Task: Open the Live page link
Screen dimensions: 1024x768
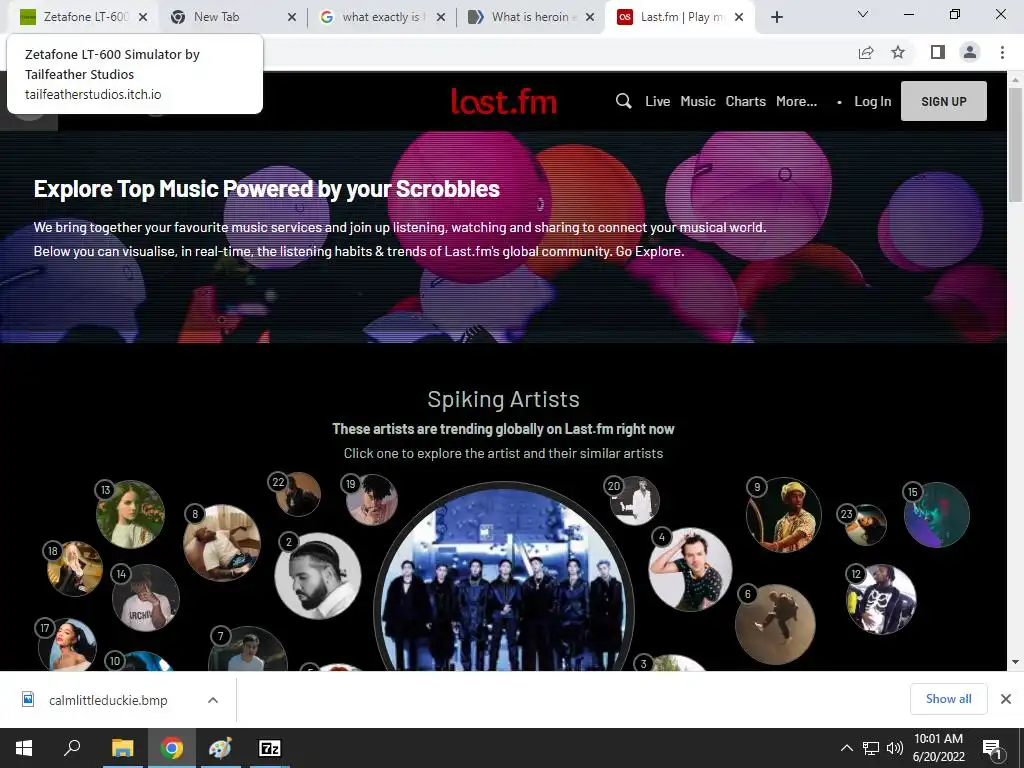Action: 658,101
